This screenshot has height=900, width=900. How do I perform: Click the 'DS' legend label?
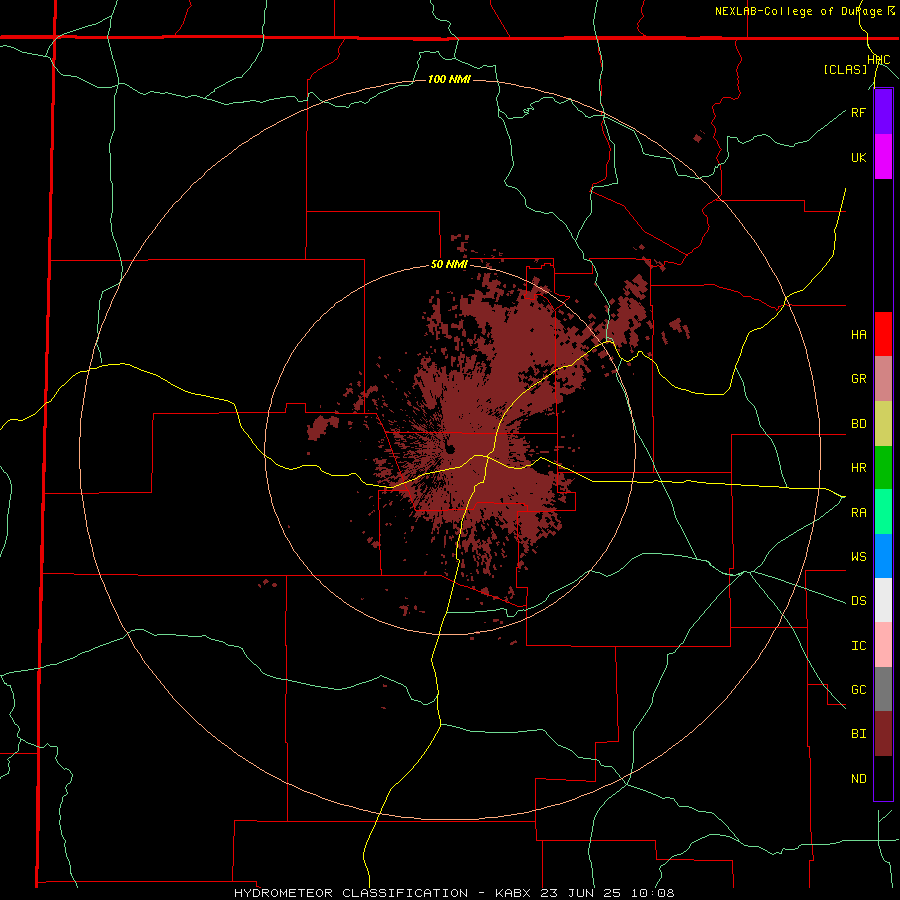[x=858, y=601]
